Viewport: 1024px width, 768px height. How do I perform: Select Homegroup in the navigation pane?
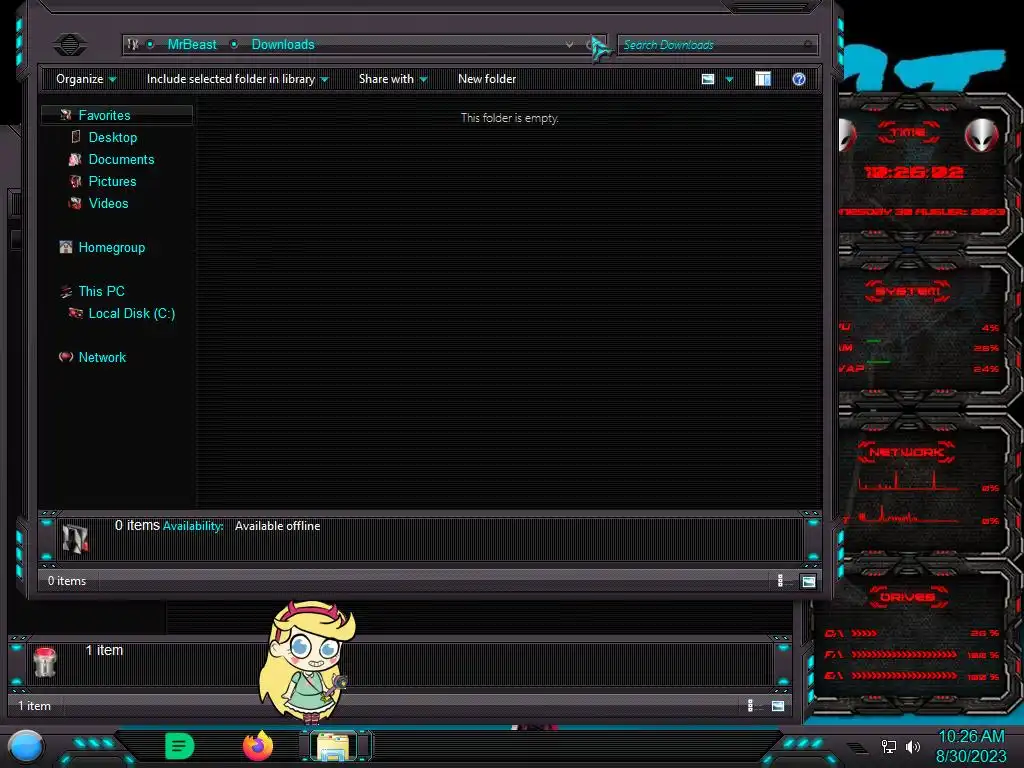[x=112, y=248]
